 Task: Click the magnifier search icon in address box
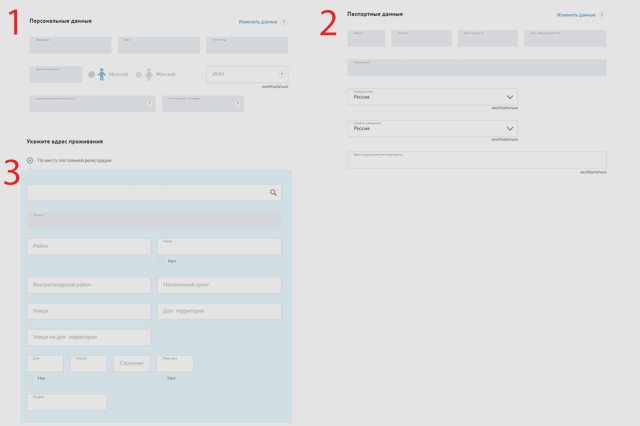273,192
